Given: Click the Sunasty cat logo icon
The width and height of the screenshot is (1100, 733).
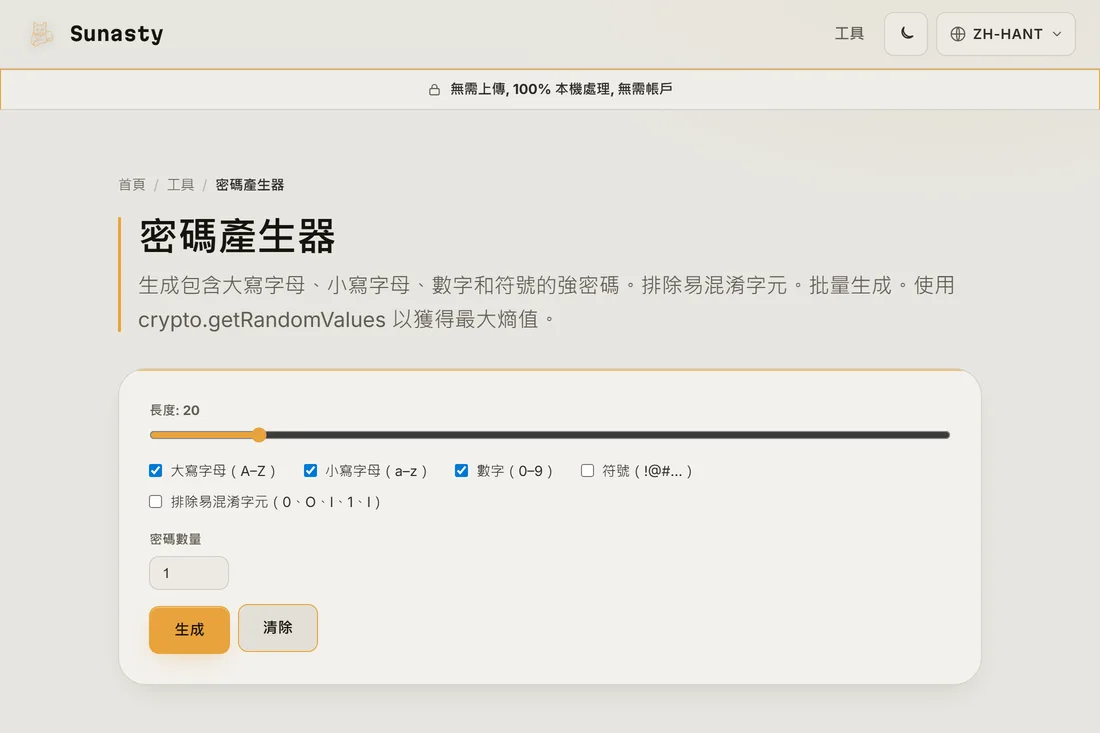Looking at the screenshot, I should tap(41, 34).
